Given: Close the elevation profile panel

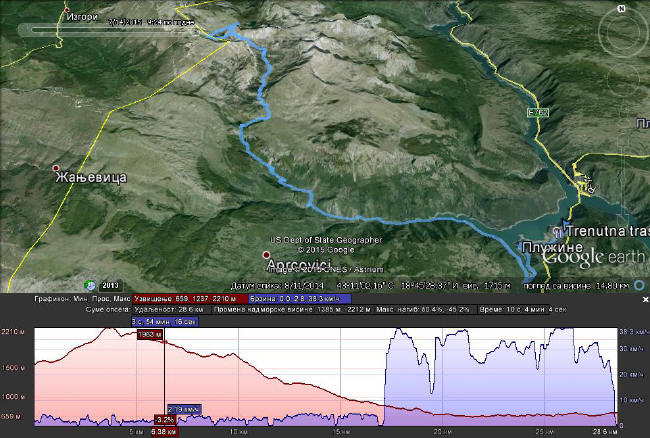Looking at the screenshot, I should (x=639, y=297).
